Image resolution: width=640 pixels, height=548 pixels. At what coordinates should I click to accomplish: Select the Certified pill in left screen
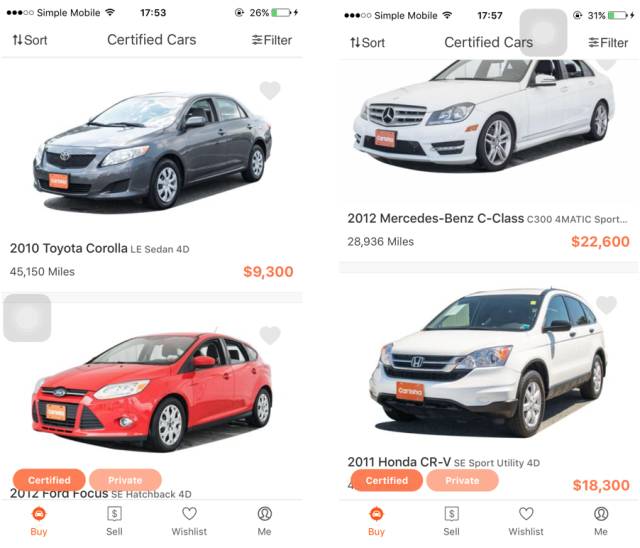49,480
